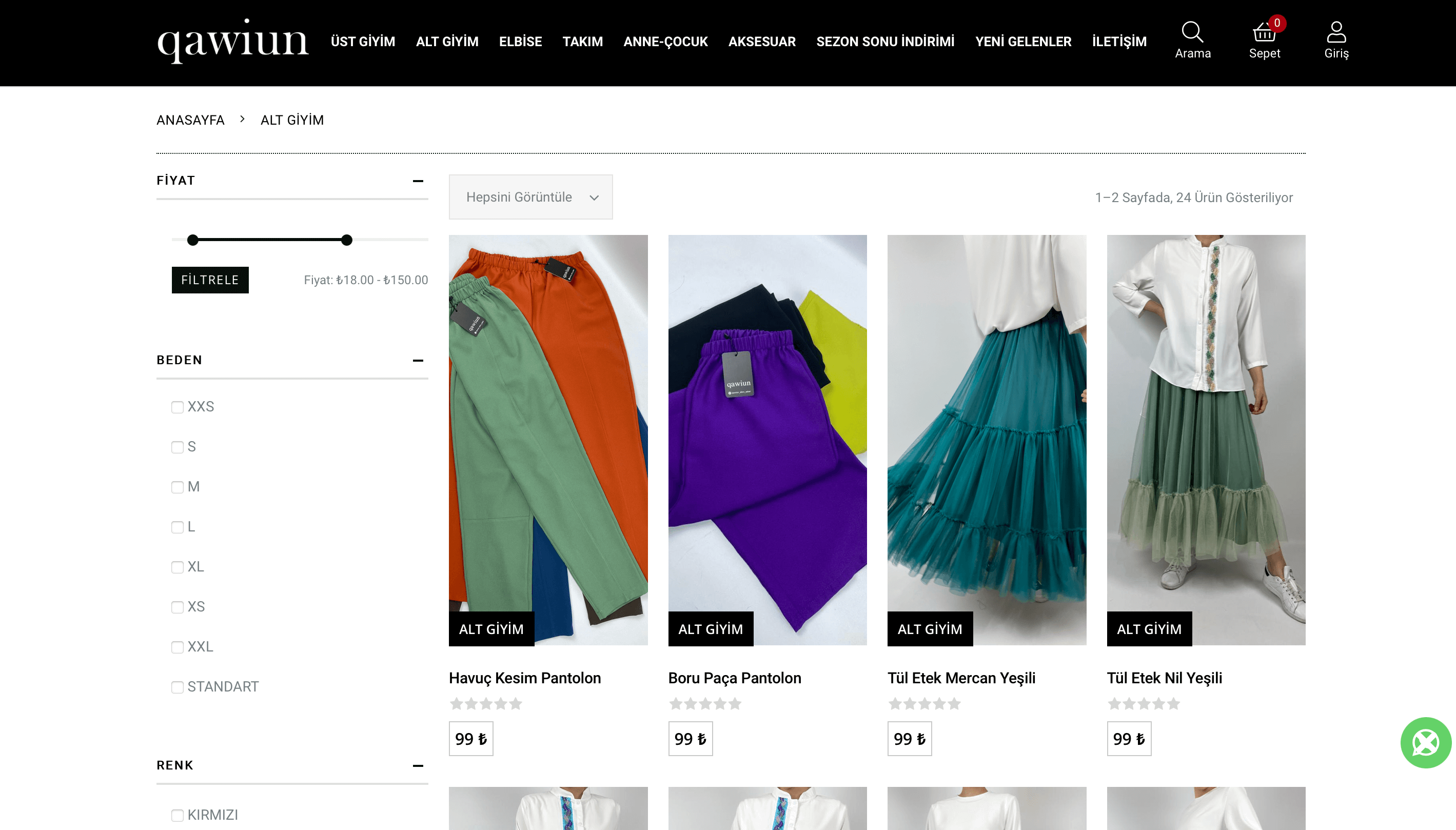Collapse the BEDEN filter section
1456x830 pixels.
click(x=418, y=360)
